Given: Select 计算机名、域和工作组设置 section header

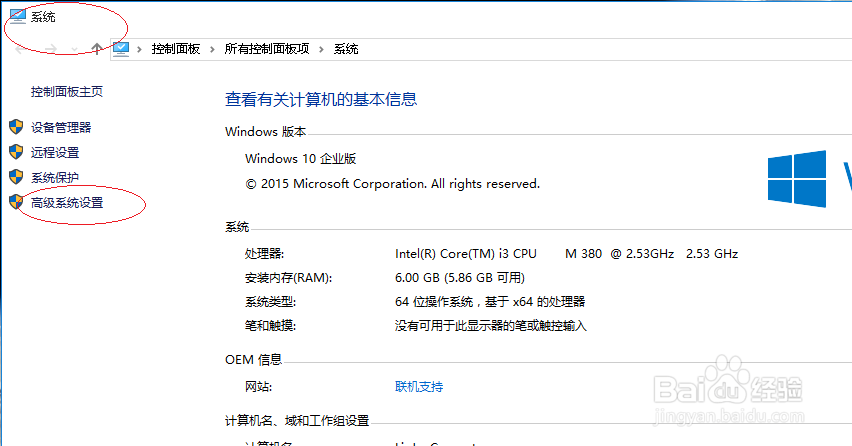Looking at the screenshot, I should 297,420.
